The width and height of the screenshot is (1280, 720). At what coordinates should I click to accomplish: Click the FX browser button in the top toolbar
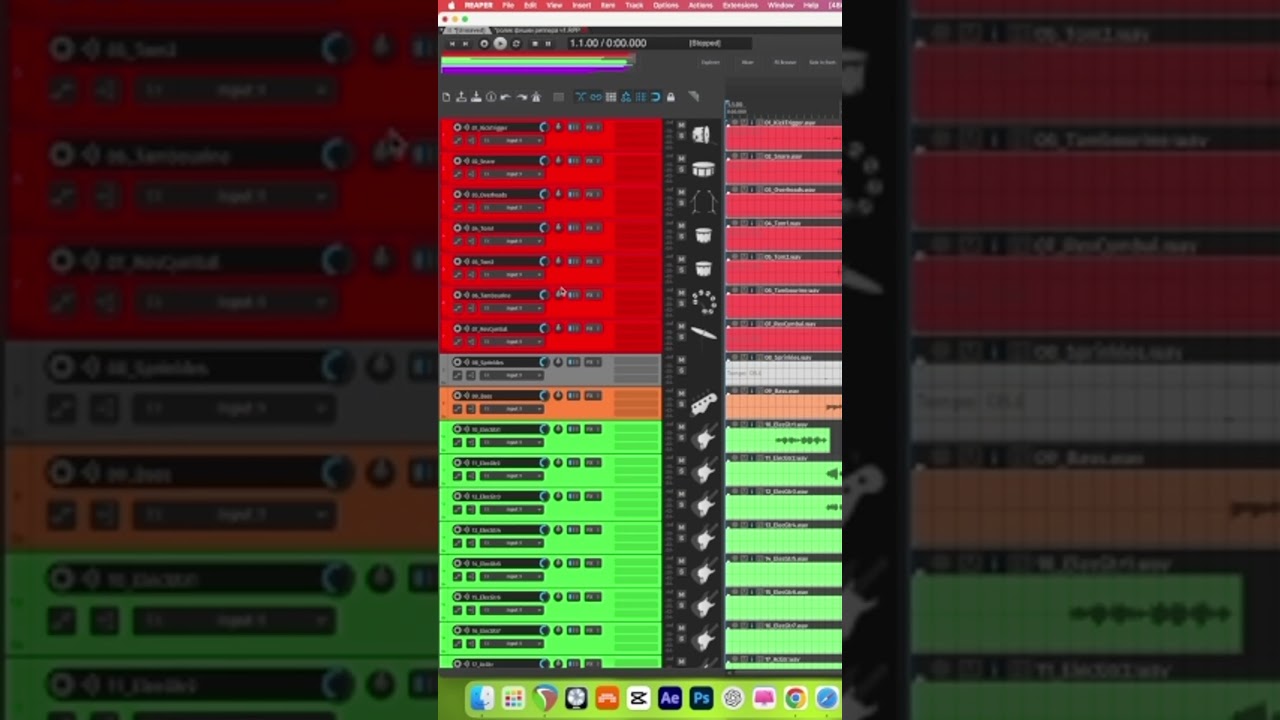coord(785,62)
